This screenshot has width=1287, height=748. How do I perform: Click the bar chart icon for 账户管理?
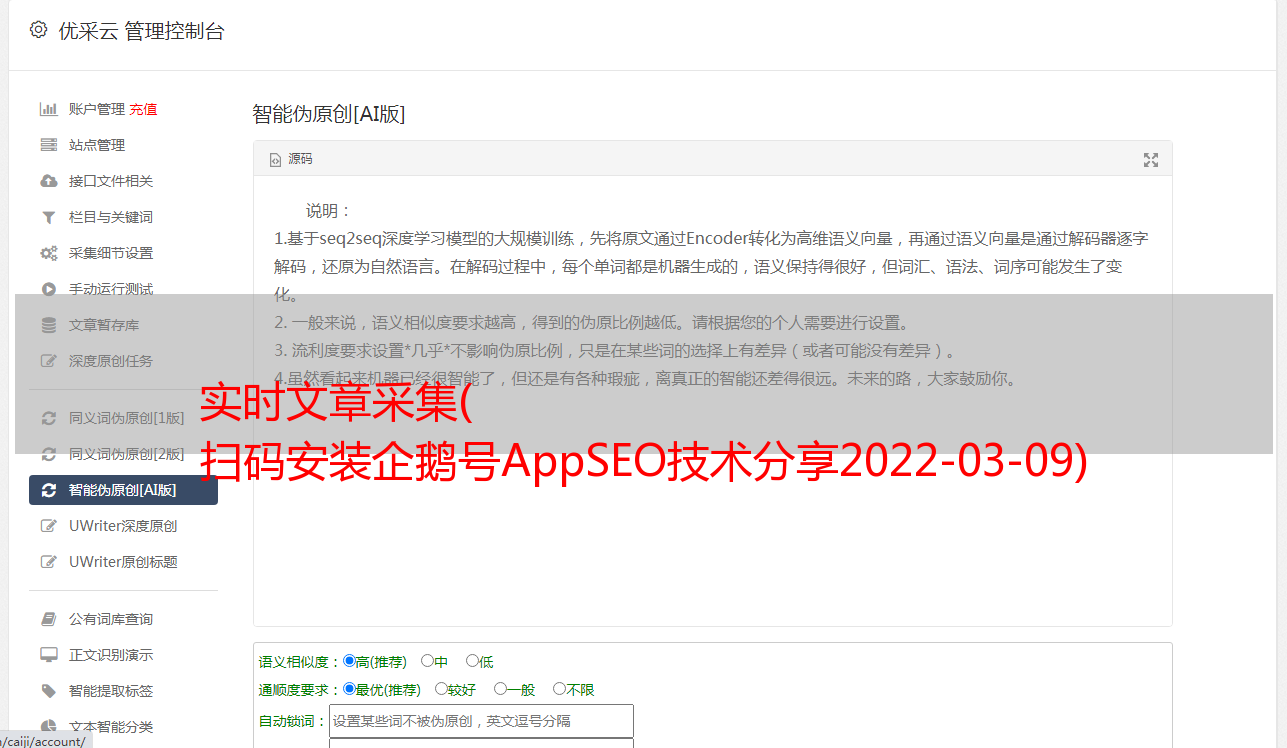(48, 109)
